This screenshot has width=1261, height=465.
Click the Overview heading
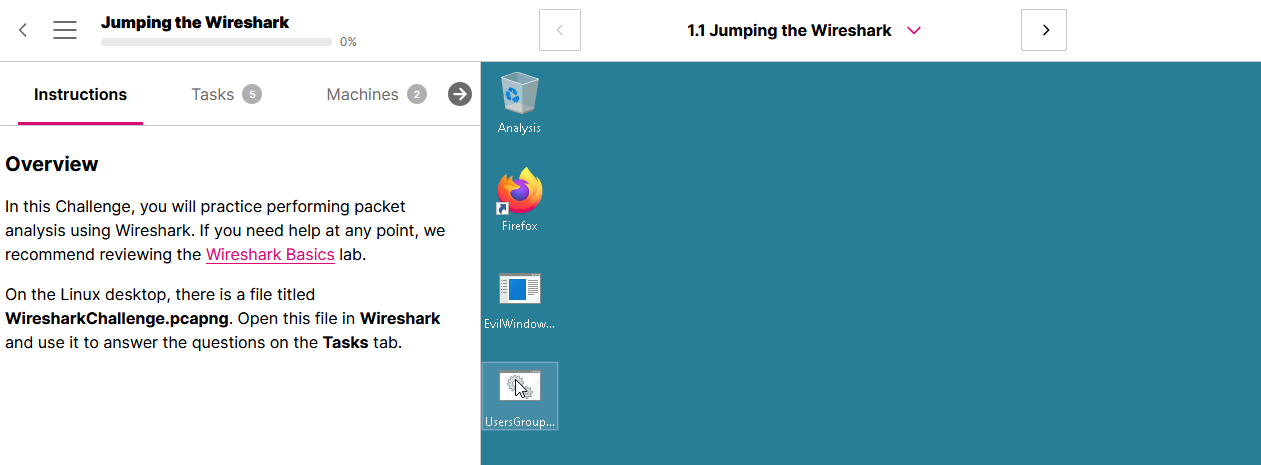52,164
